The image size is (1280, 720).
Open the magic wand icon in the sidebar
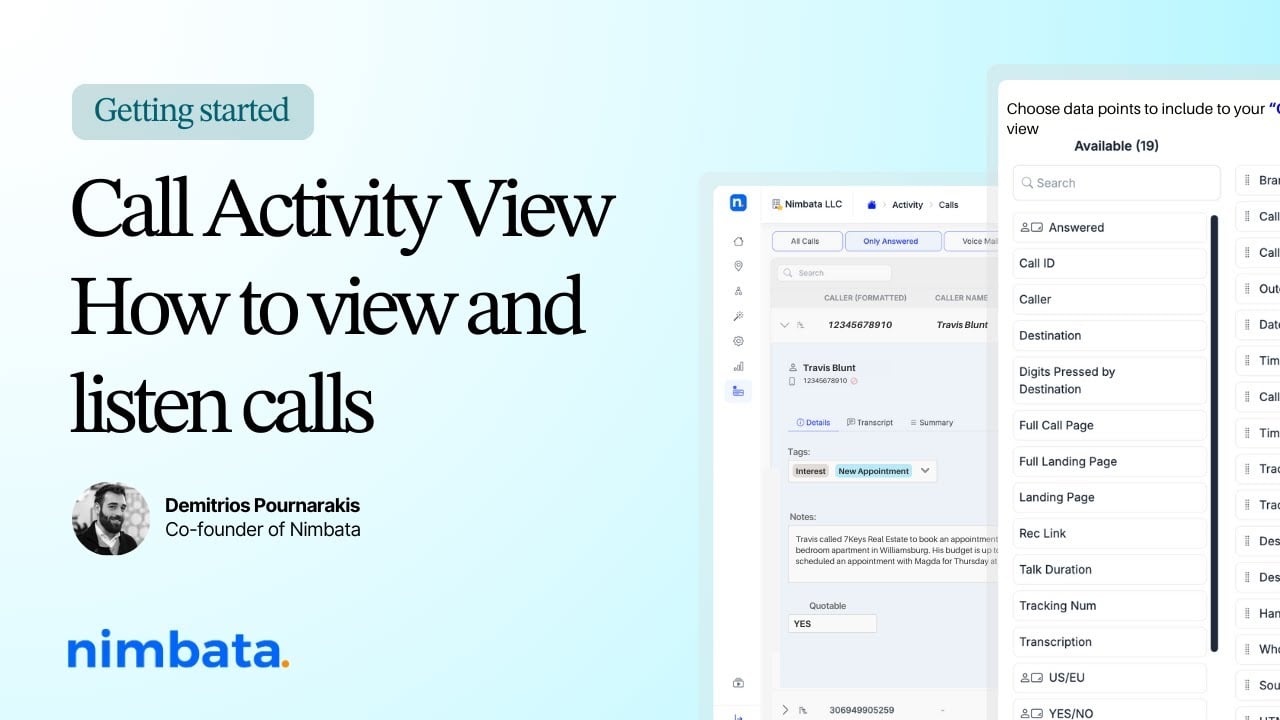(x=738, y=316)
